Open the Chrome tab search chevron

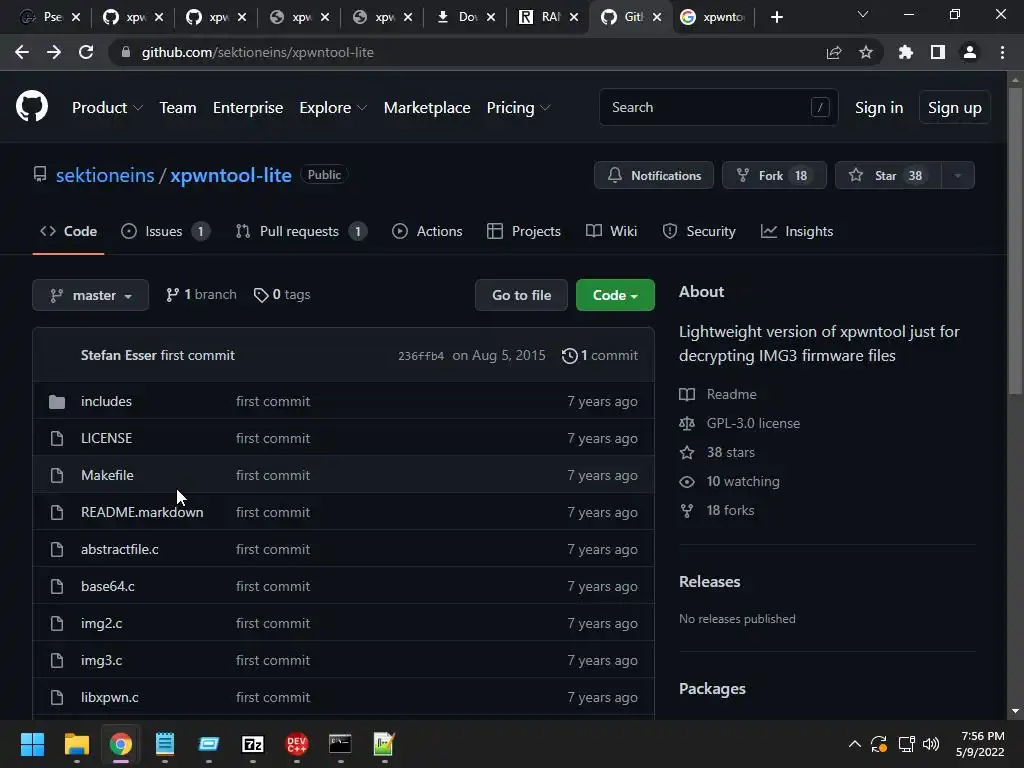pos(863,14)
